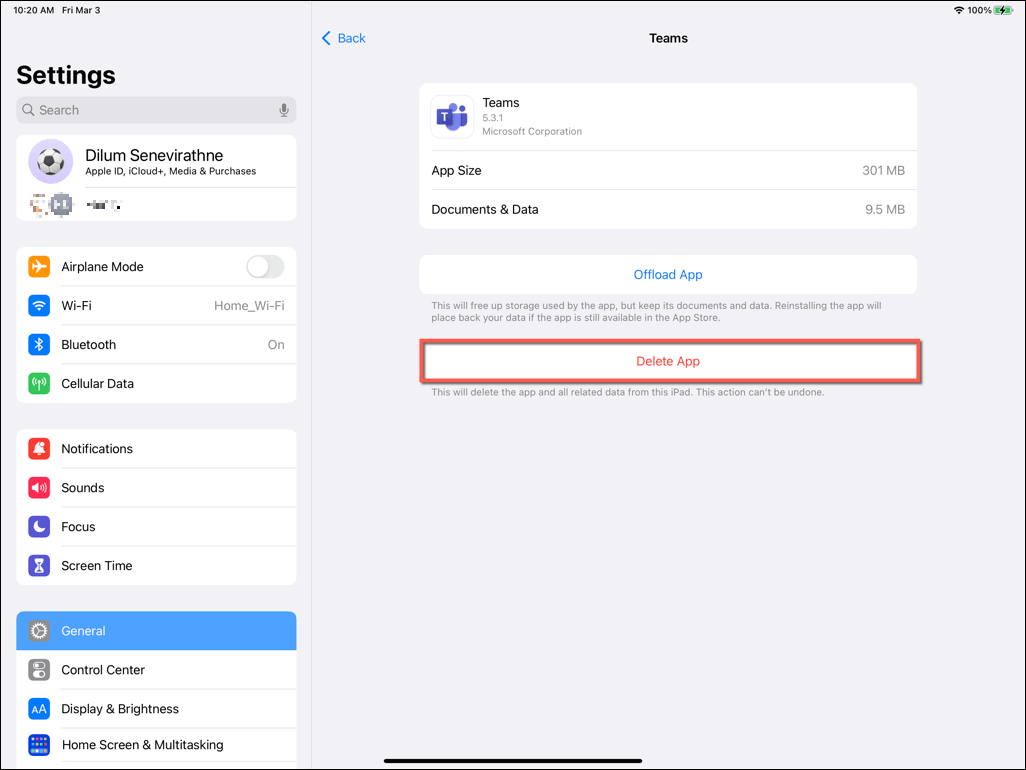
Task: Open the Wi-Fi settings icon
Action: tap(39, 306)
